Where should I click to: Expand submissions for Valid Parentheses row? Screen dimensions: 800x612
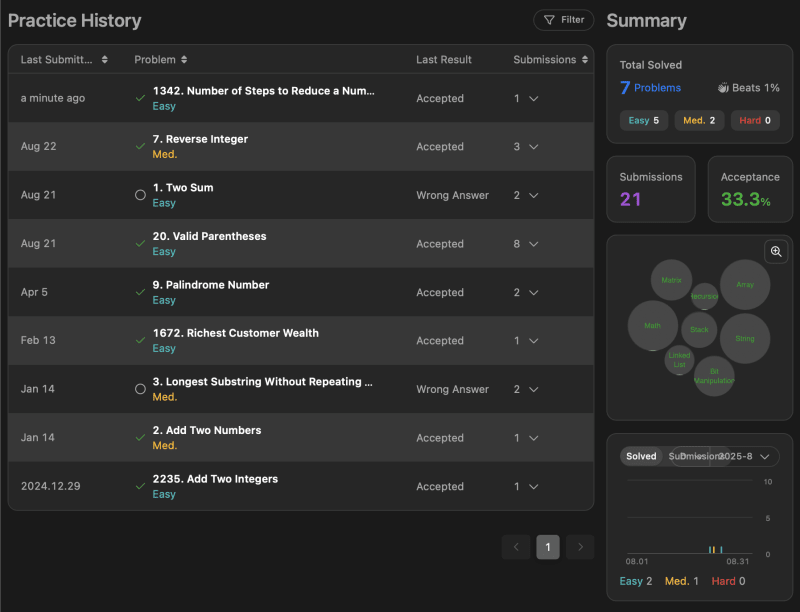click(534, 244)
